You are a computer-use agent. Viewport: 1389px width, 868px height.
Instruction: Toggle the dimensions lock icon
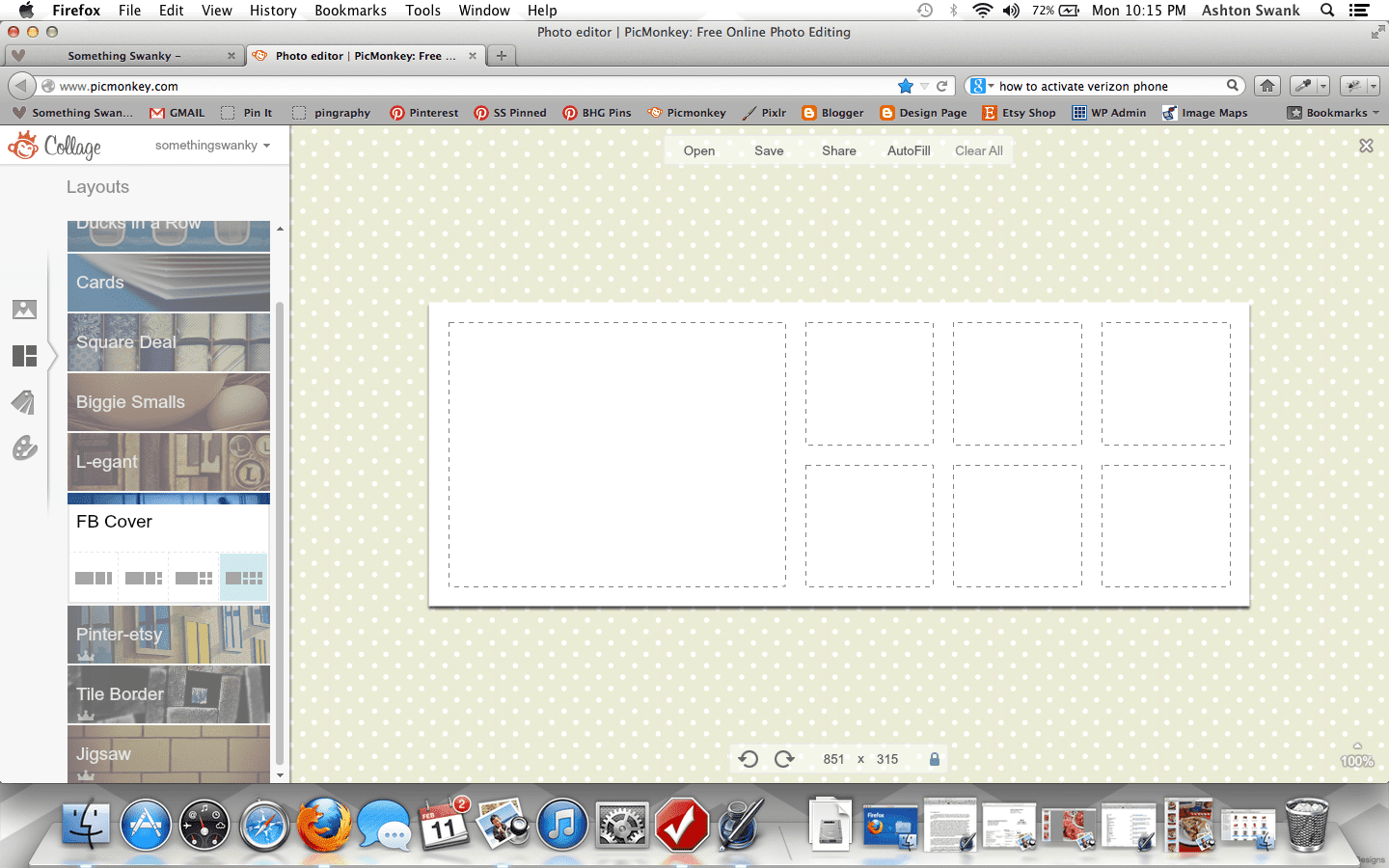pos(934,759)
